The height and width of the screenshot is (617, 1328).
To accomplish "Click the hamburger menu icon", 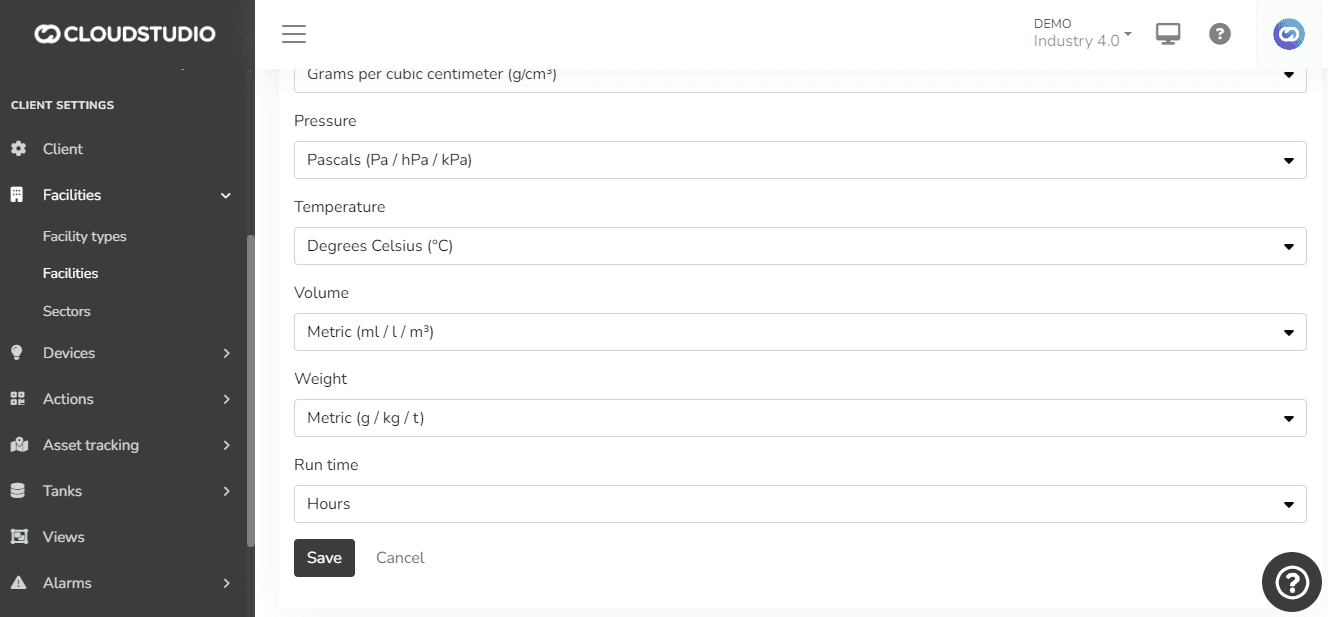I will pos(293,34).
